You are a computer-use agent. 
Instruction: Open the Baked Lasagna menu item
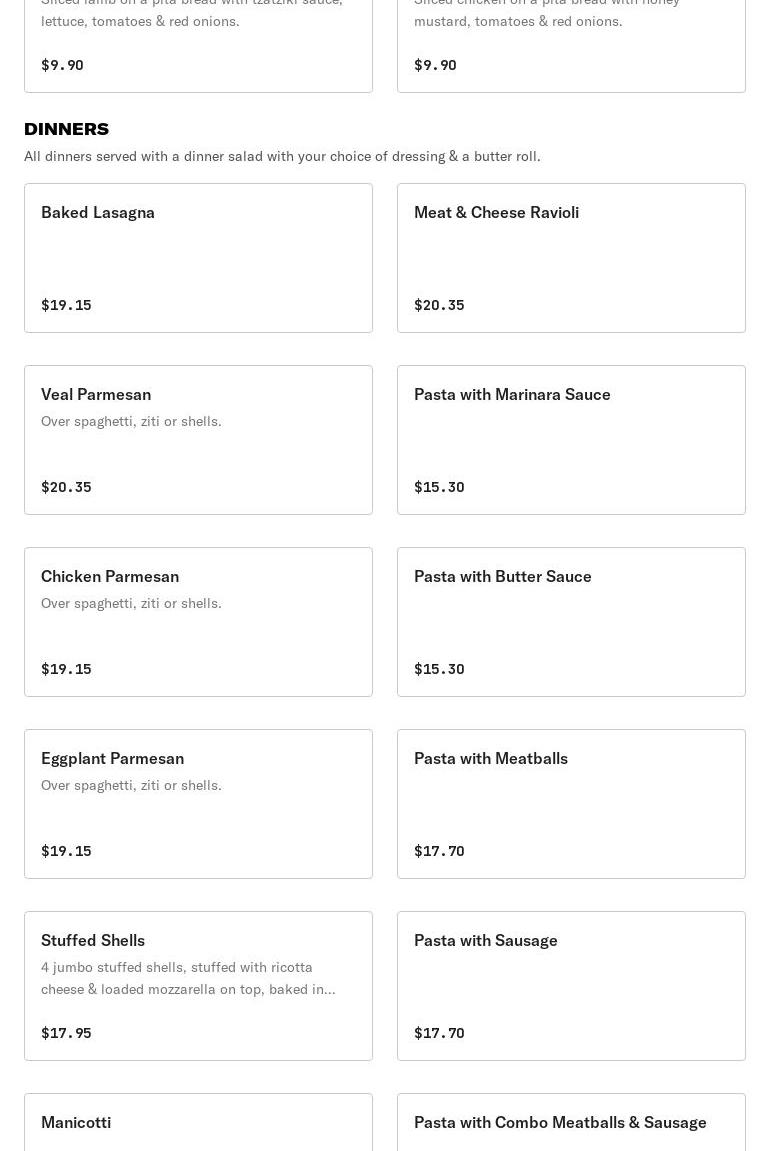(198, 257)
